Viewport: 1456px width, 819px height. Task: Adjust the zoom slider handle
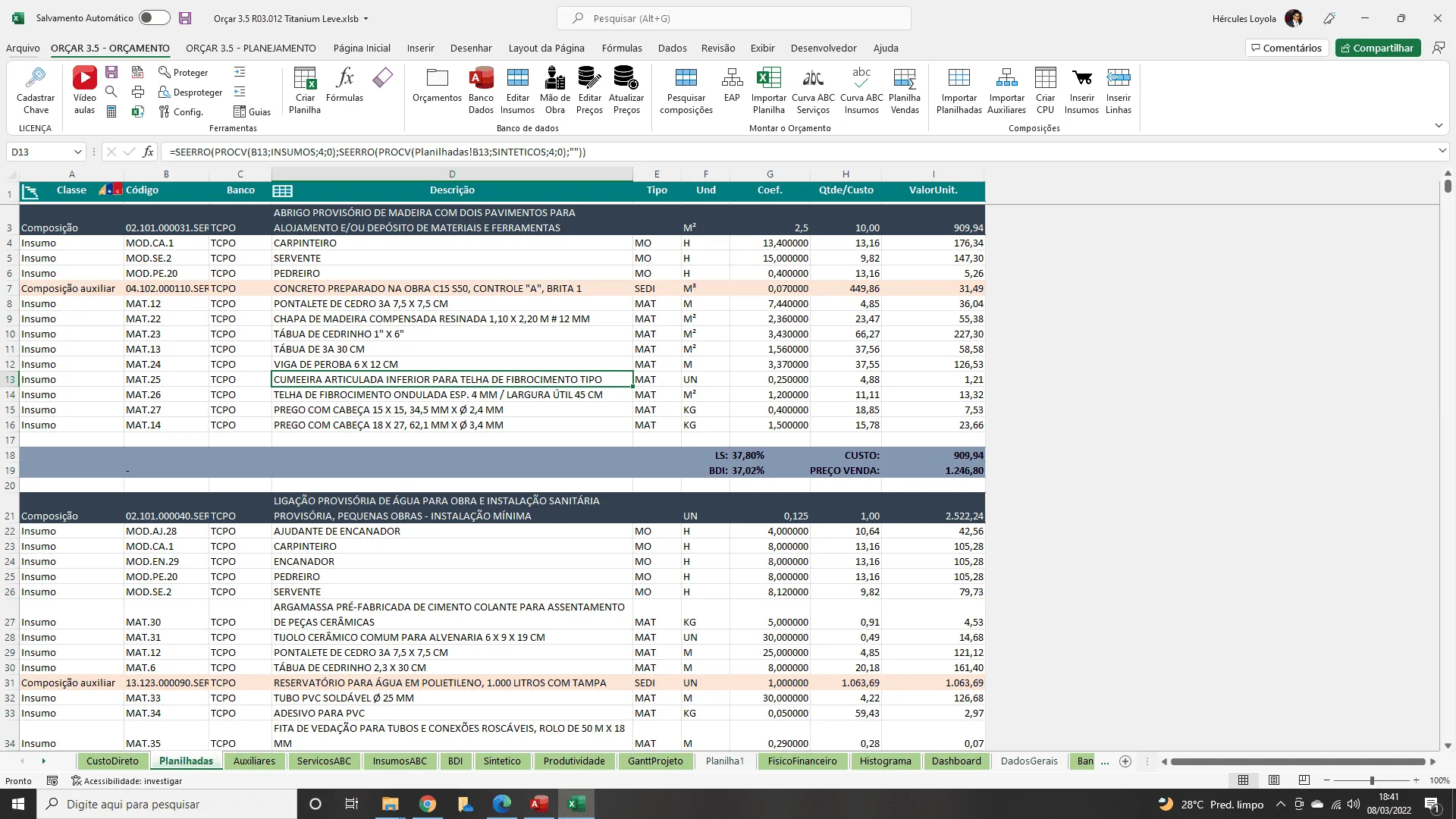click(1372, 780)
